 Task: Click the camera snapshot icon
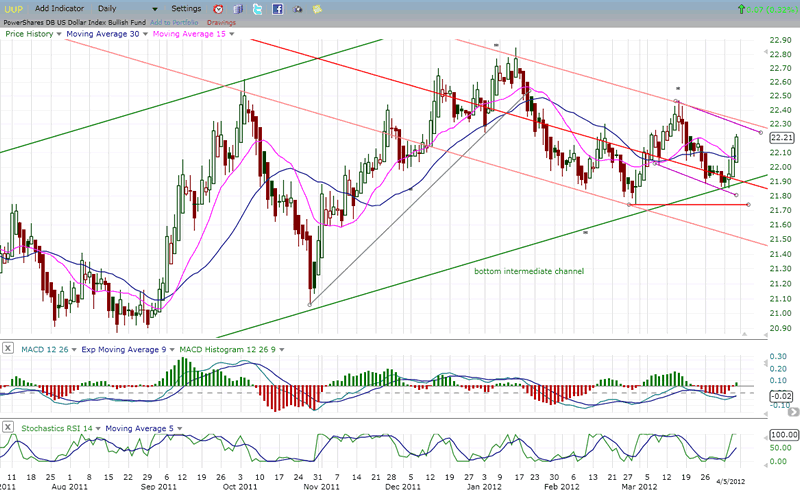pos(297,9)
